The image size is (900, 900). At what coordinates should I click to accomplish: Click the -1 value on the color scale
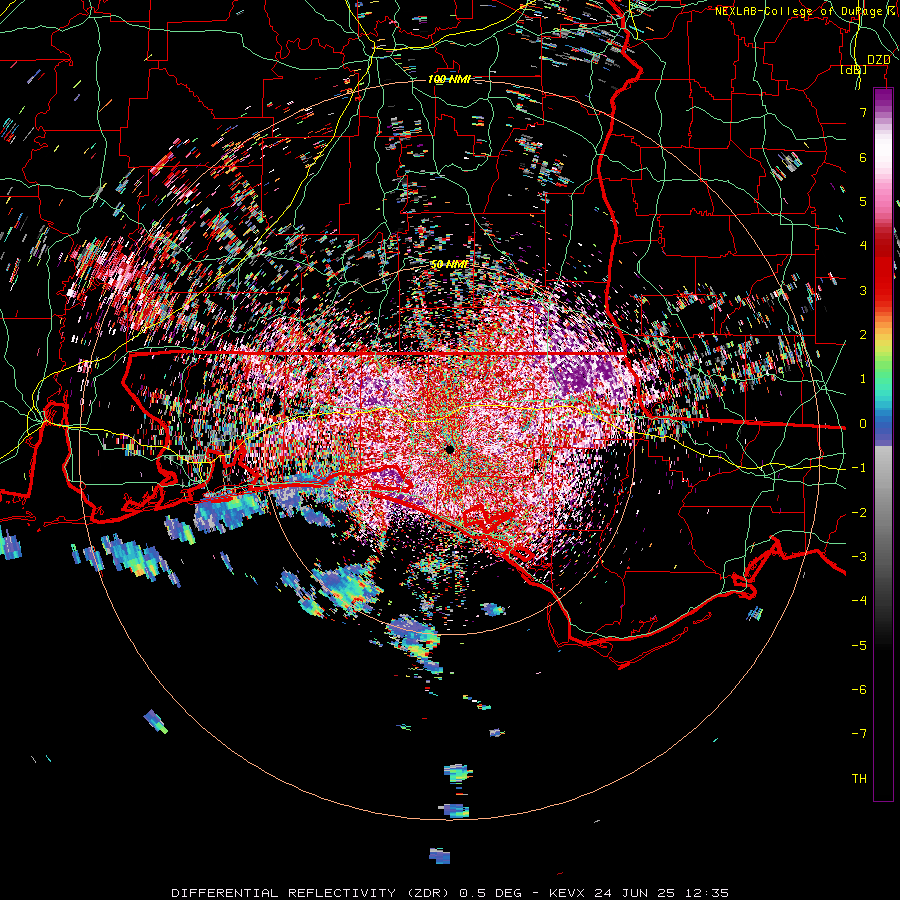coord(859,468)
